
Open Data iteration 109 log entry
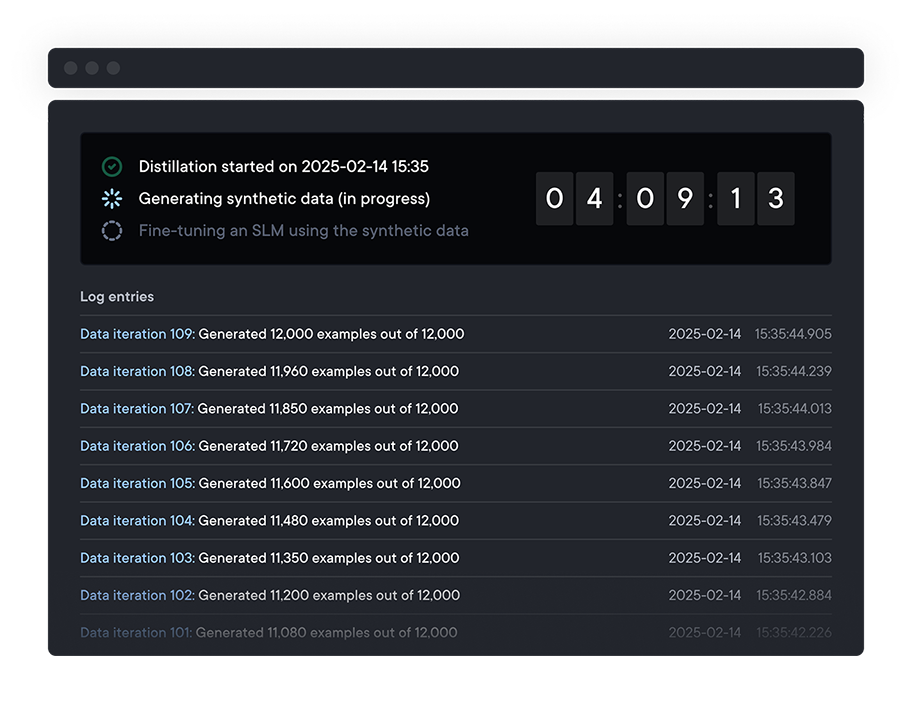133,334
